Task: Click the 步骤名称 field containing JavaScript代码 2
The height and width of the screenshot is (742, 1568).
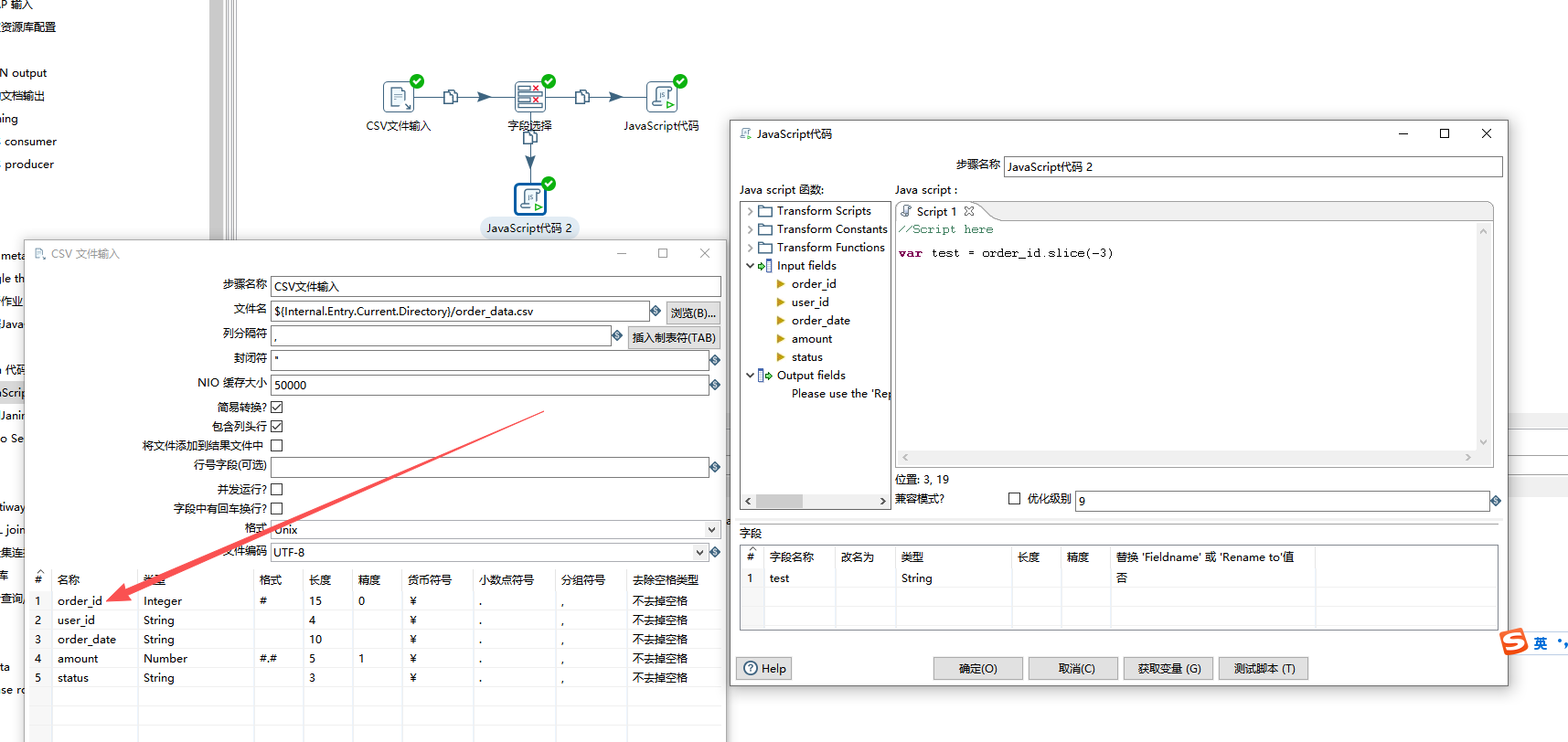Action: (1252, 167)
